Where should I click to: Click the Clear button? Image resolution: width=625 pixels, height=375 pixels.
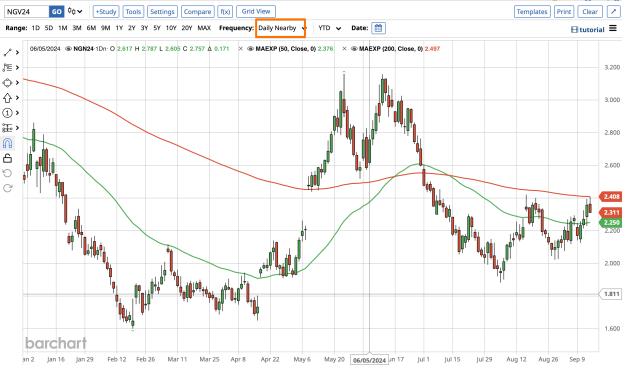tap(590, 12)
